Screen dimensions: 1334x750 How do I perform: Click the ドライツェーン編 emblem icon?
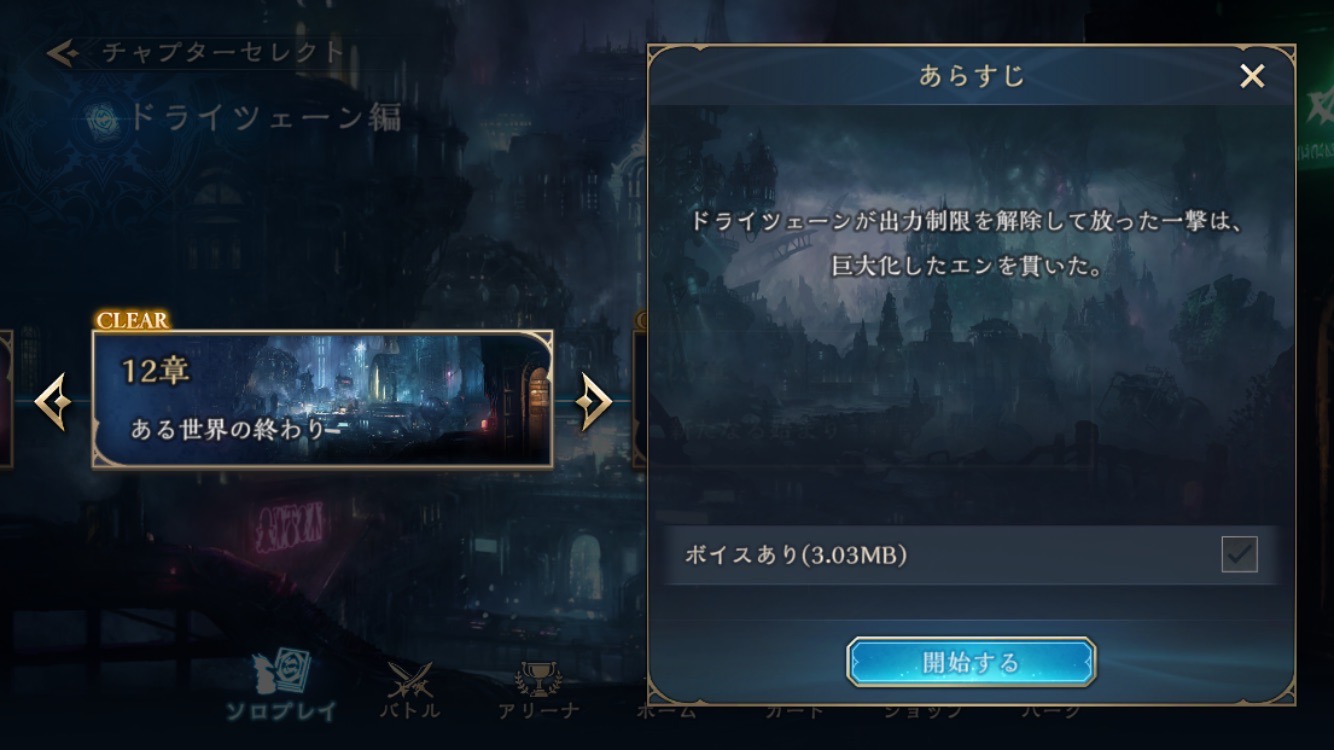100,120
